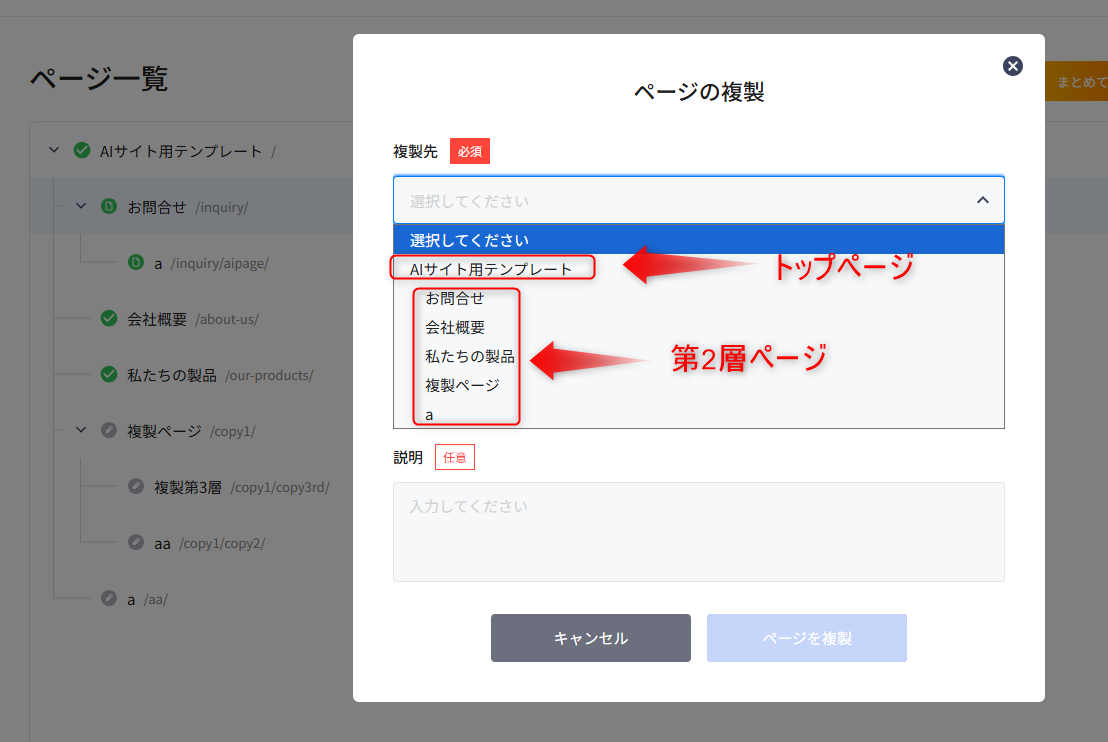Screen dimensions: 1108x742
Task: Click the page icon next to お問合せ
Action: [109, 207]
